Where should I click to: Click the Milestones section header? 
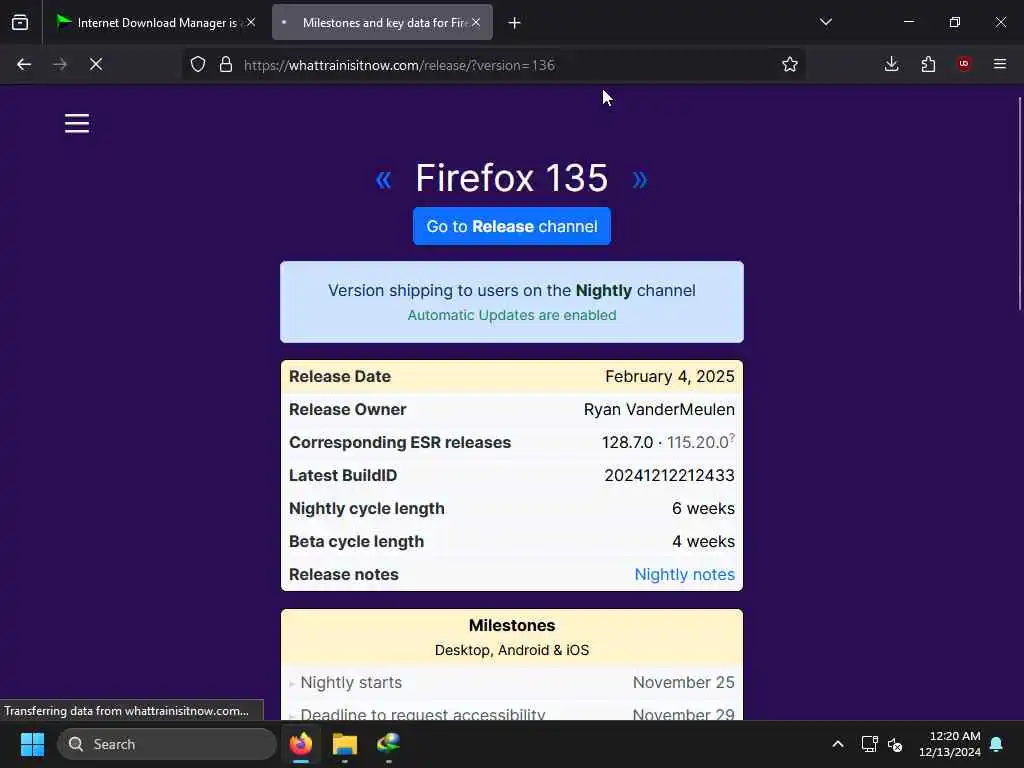(512, 625)
